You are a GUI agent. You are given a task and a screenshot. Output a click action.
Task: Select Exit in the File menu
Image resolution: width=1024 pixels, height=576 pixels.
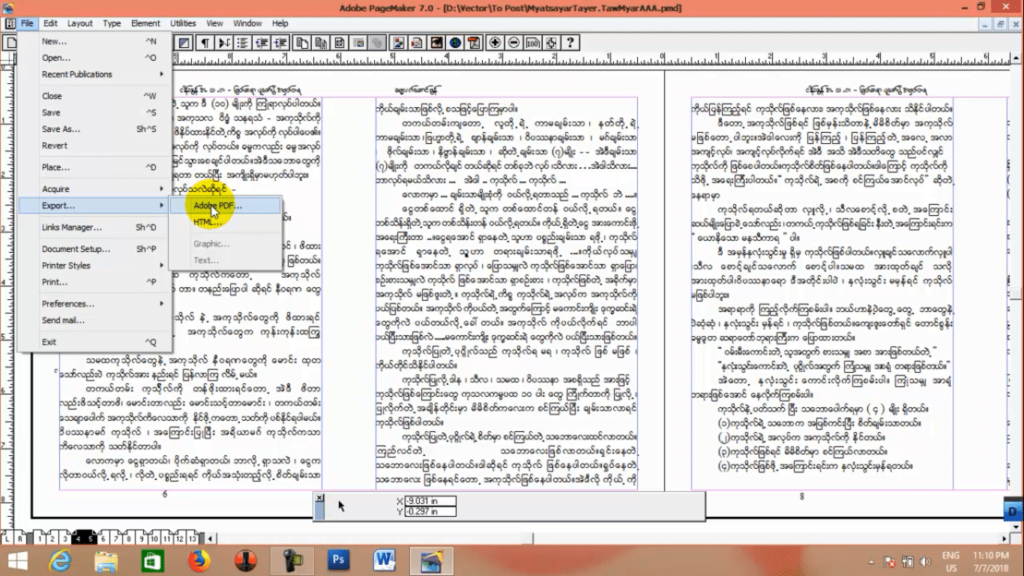click(x=95, y=342)
